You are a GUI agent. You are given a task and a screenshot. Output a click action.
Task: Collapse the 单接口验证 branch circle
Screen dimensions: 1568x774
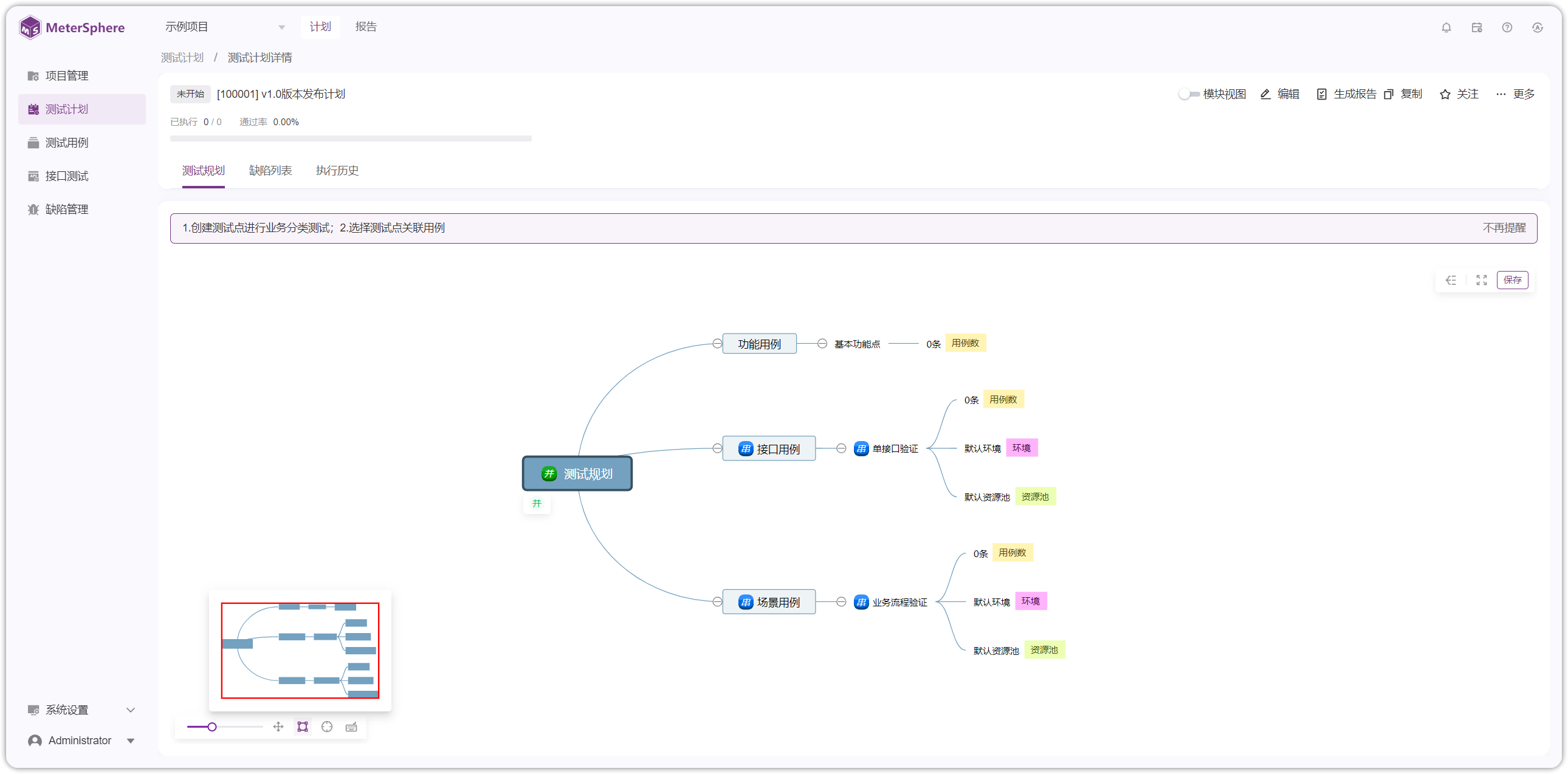(841, 448)
